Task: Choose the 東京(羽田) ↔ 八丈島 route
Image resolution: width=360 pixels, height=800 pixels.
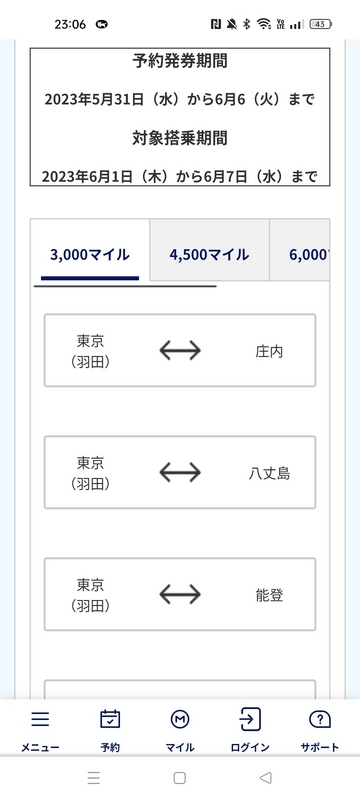Action: (180, 472)
